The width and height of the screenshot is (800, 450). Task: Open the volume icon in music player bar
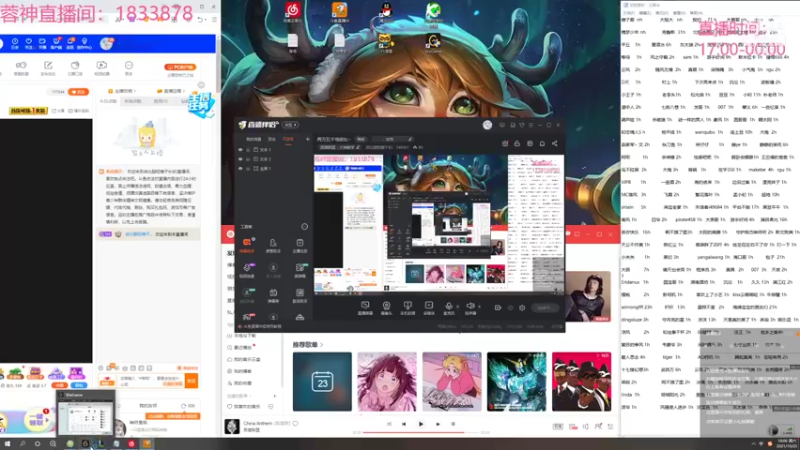pos(586,427)
